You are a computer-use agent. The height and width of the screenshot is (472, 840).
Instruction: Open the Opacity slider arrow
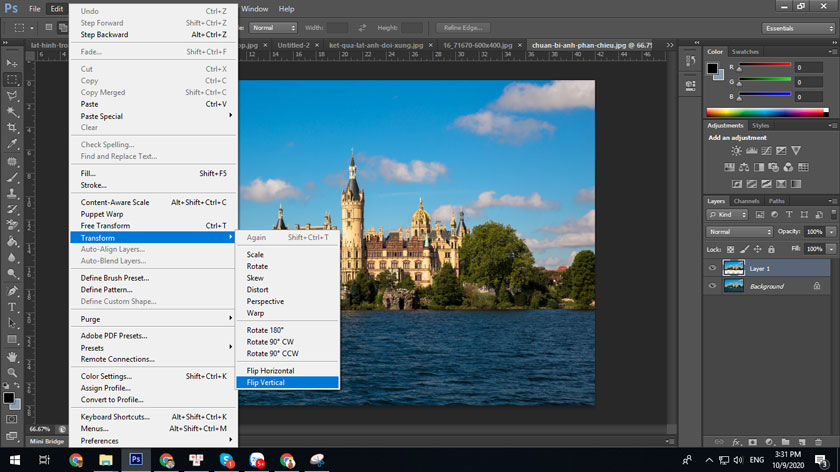831,232
